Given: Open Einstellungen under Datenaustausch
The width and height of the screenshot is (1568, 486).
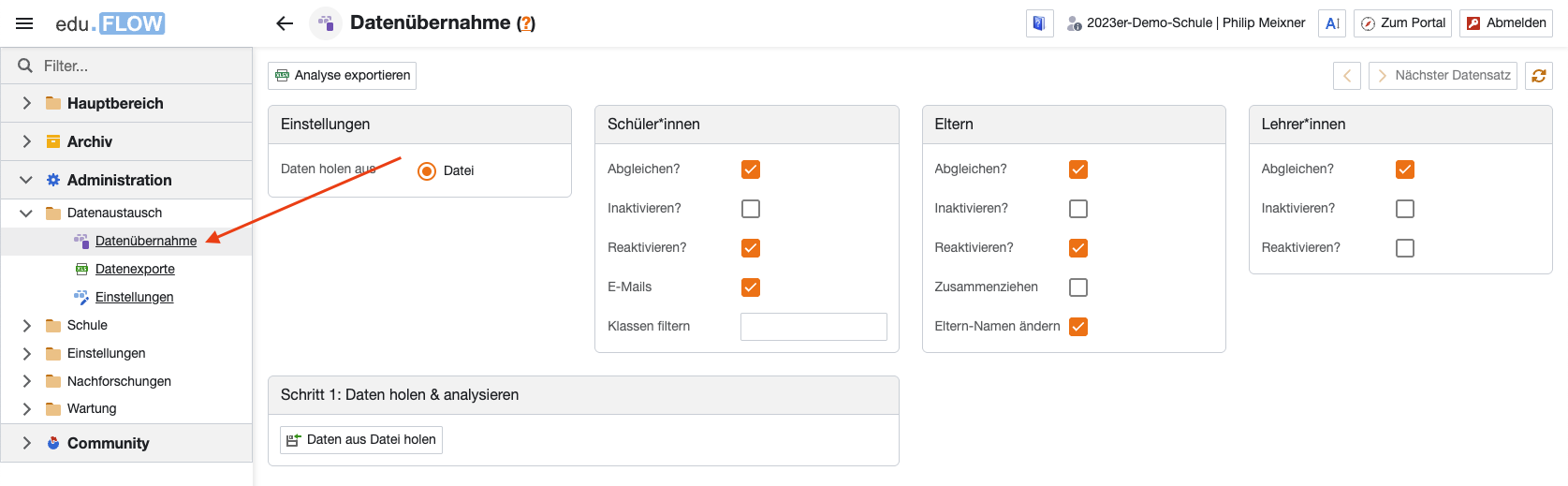Looking at the screenshot, I should tap(134, 297).
